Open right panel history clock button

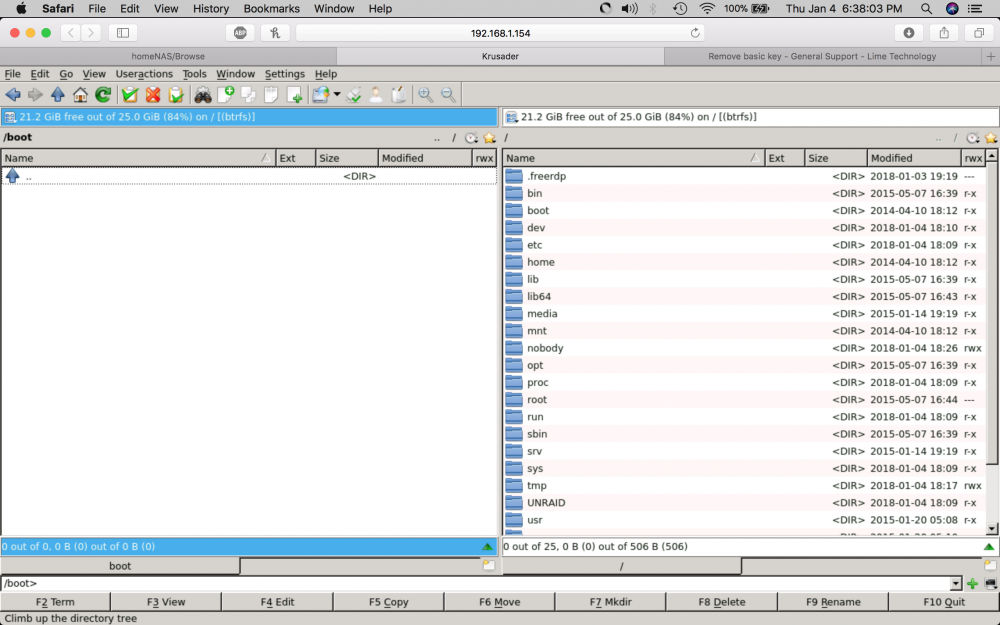coord(973,138)
